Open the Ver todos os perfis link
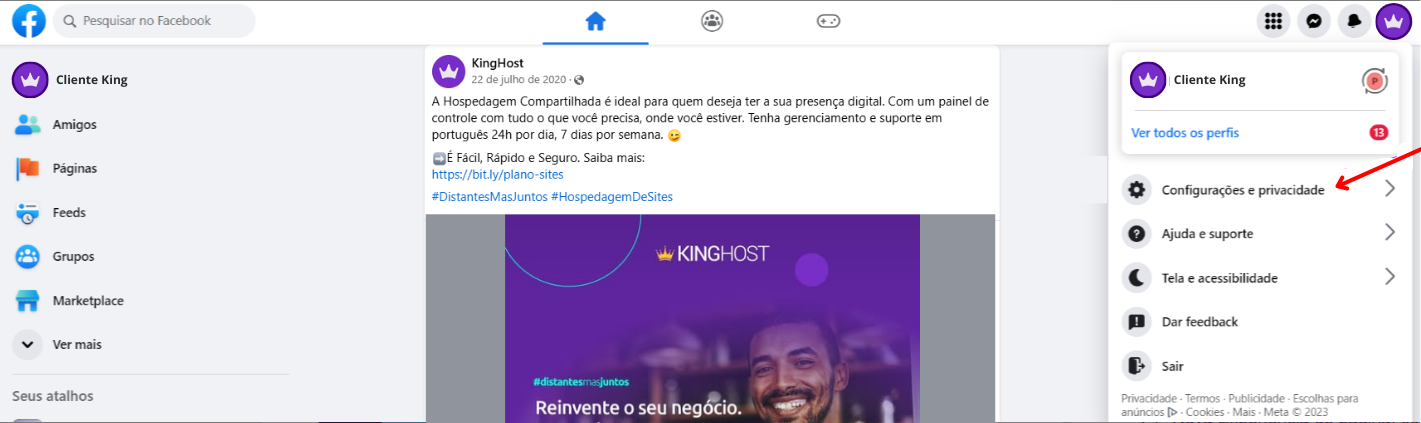This screenshot has width=1421, height=423. pyautogui.click(x=1185, y=133)
